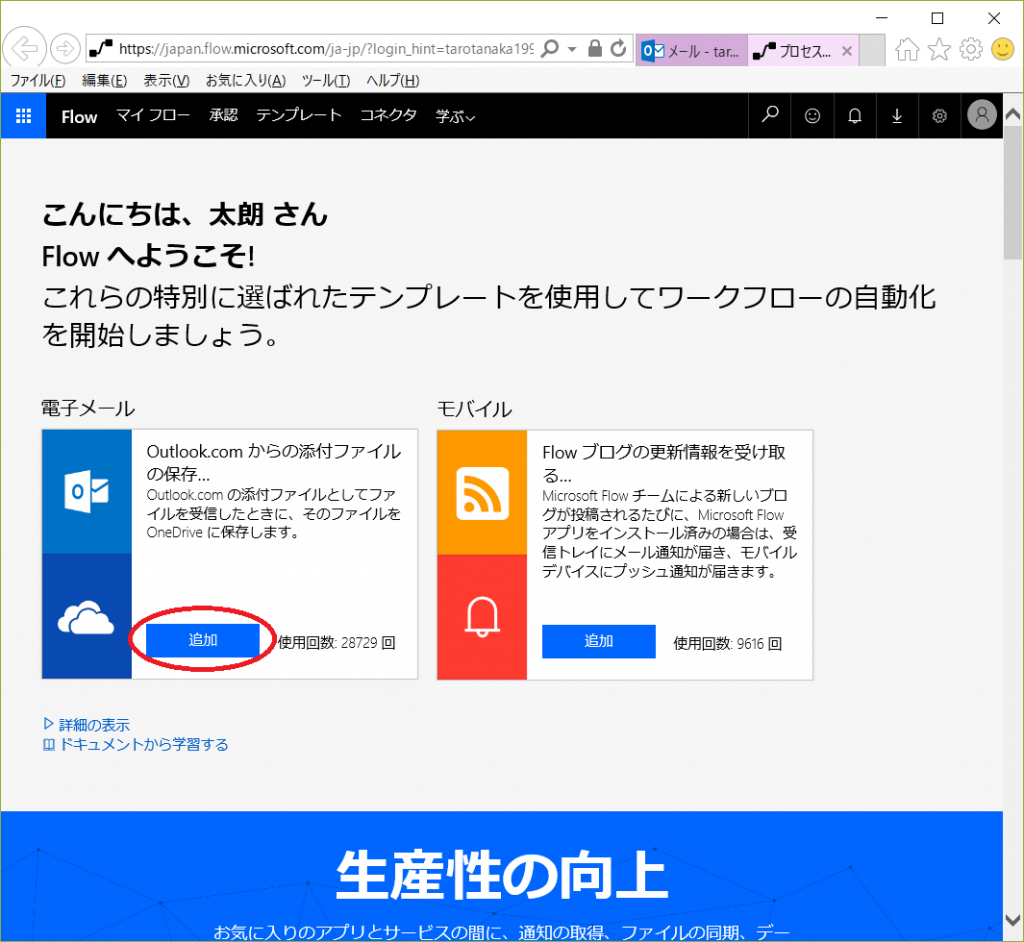Viewport: 1024px width, 942px height.
Task: Click the security lock icon in address bar
Action: (594, 48)
